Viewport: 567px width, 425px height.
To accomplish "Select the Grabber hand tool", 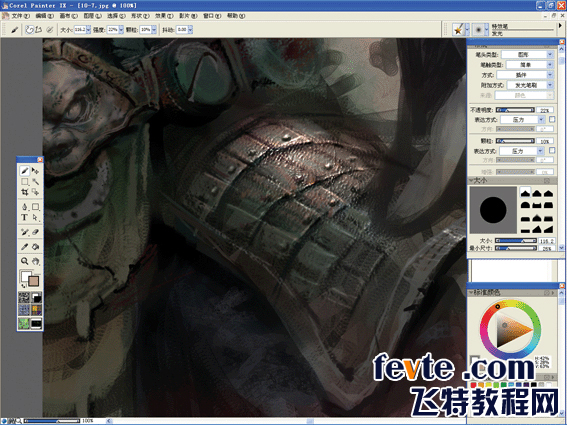I will [x=35, y=261].
